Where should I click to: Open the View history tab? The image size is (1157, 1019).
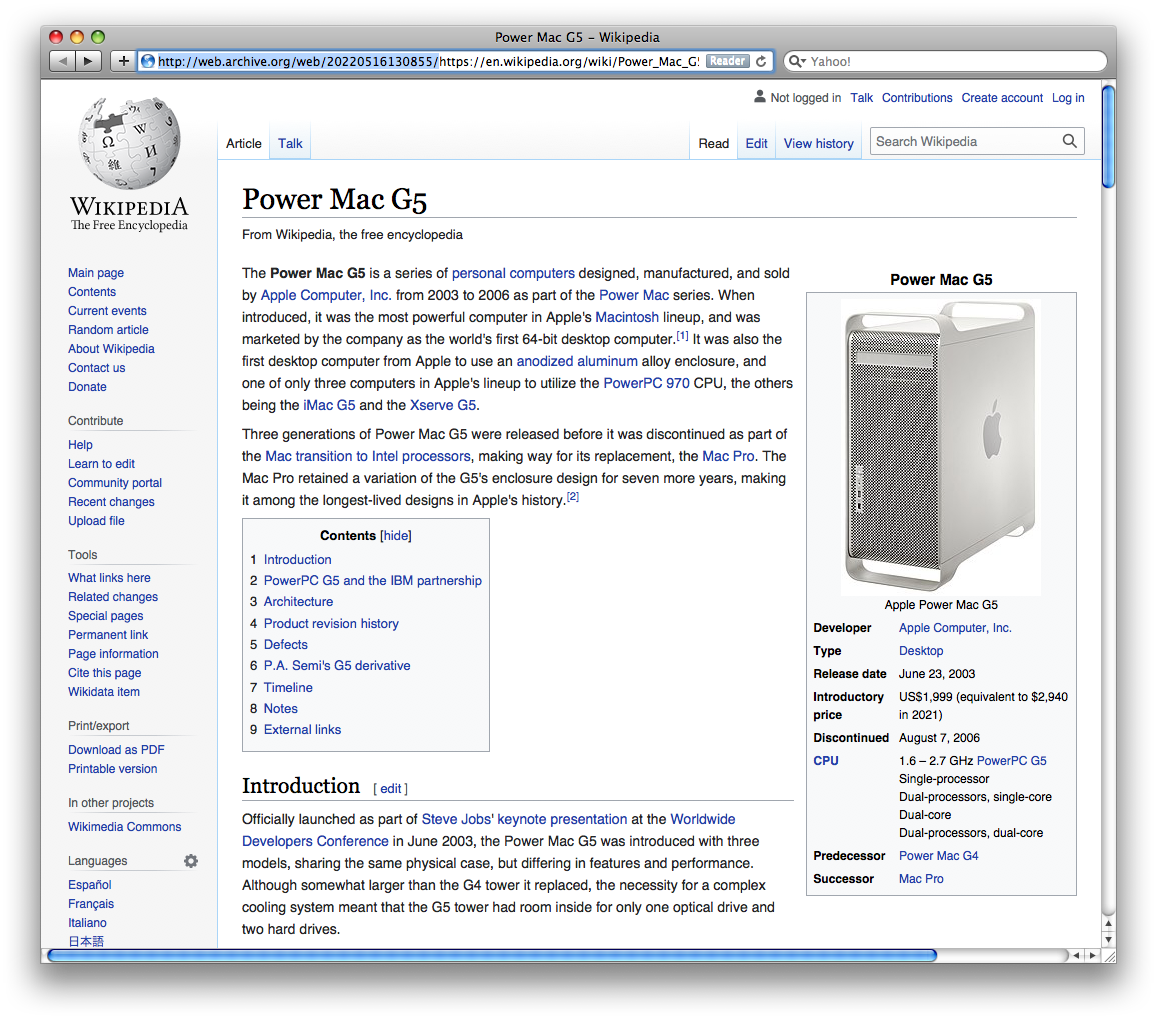[x=818, y=143]
